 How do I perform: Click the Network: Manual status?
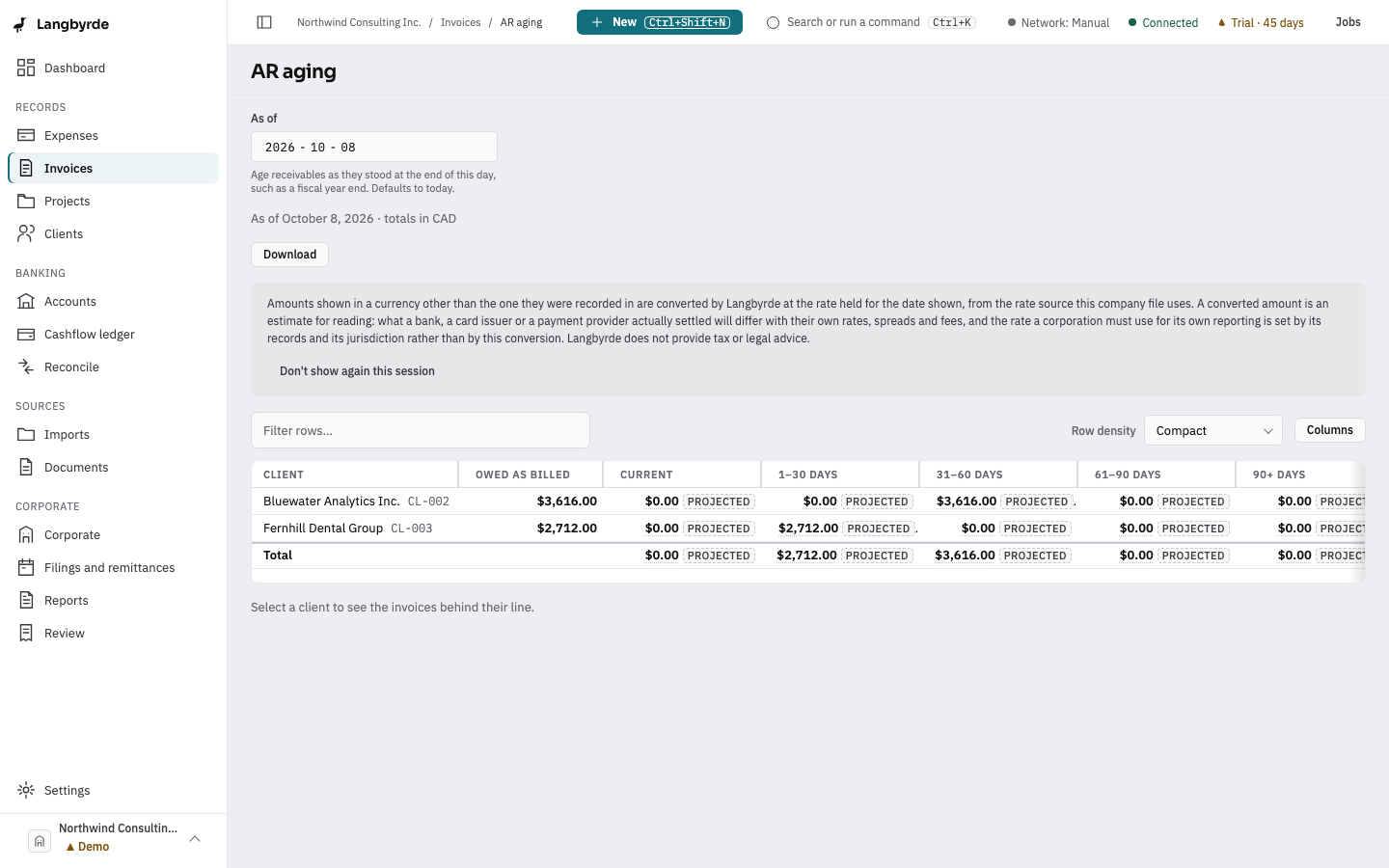(1058, 22)
